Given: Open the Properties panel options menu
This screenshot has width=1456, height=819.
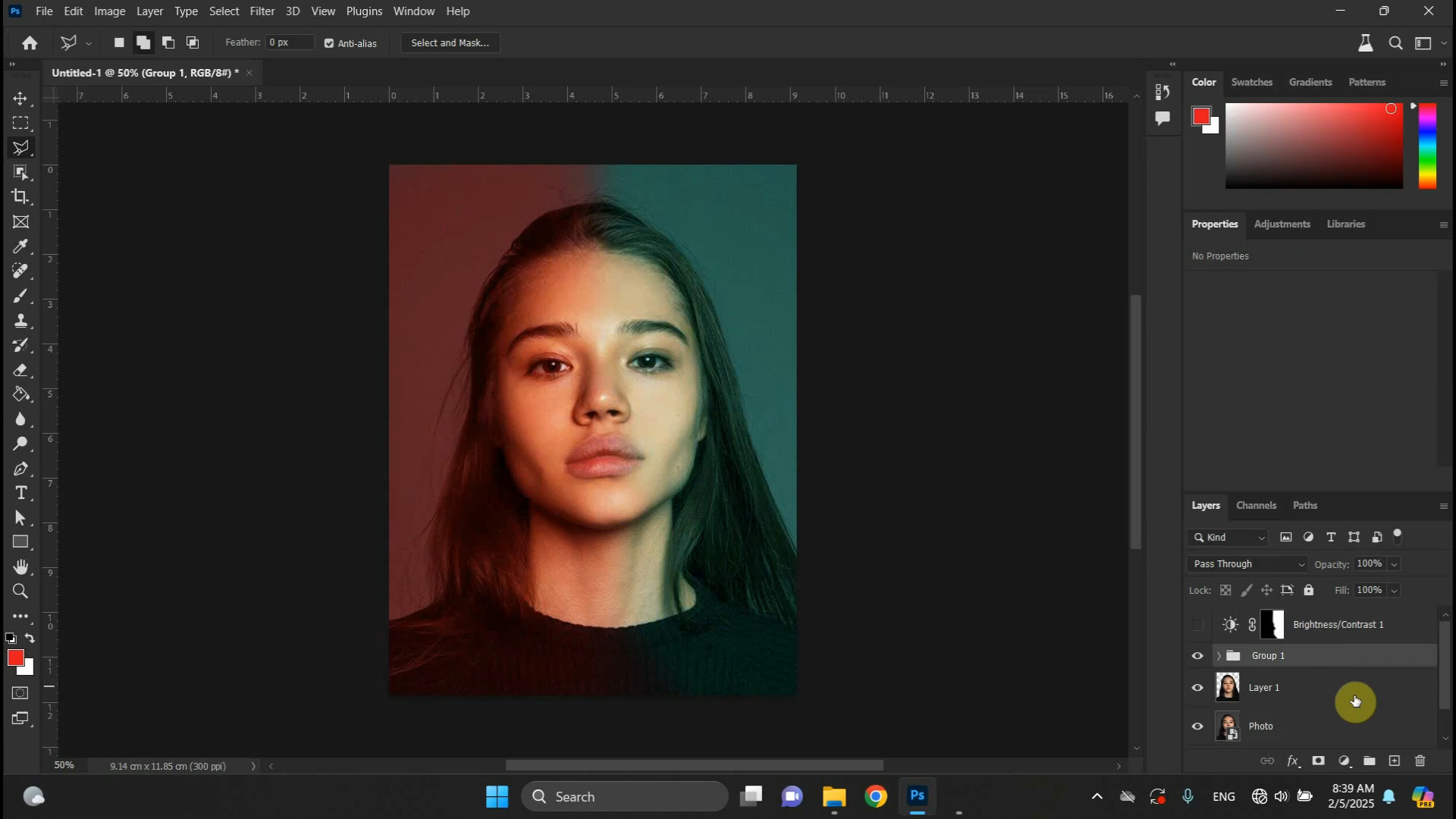Looking at the screenshot, I should 1443,224.
